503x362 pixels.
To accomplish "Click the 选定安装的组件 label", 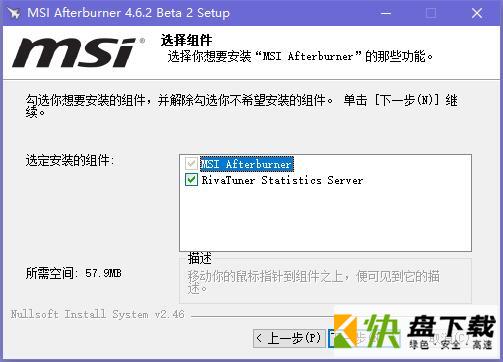I will pos(70,161).
